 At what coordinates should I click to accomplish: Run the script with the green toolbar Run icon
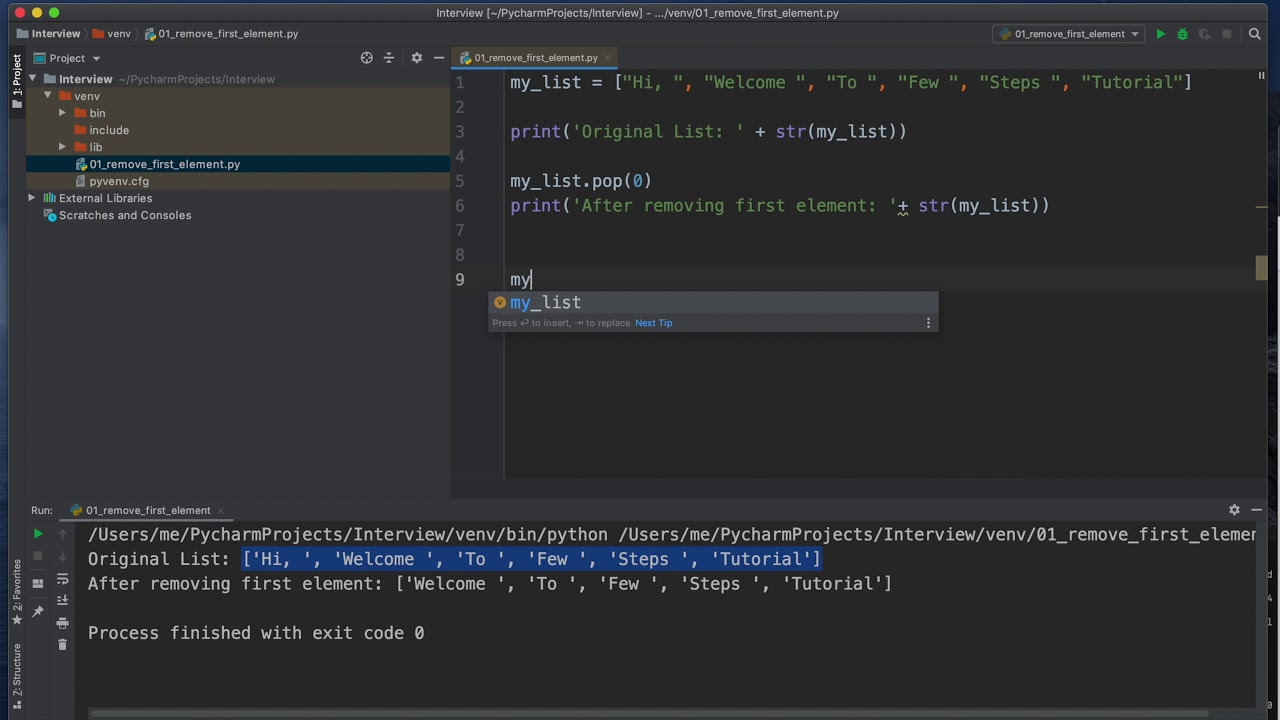pyautogui.click(x=1160, y=34)
